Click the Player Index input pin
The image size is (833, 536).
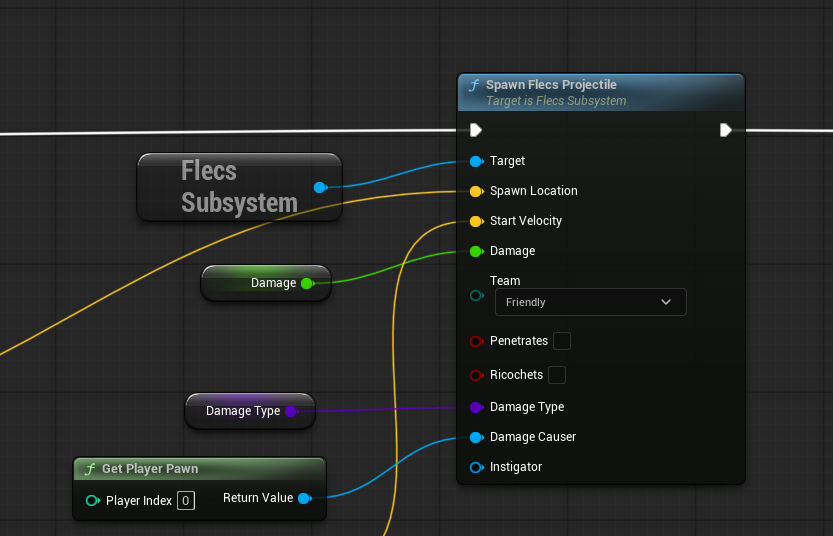click(x=92, y=500)
